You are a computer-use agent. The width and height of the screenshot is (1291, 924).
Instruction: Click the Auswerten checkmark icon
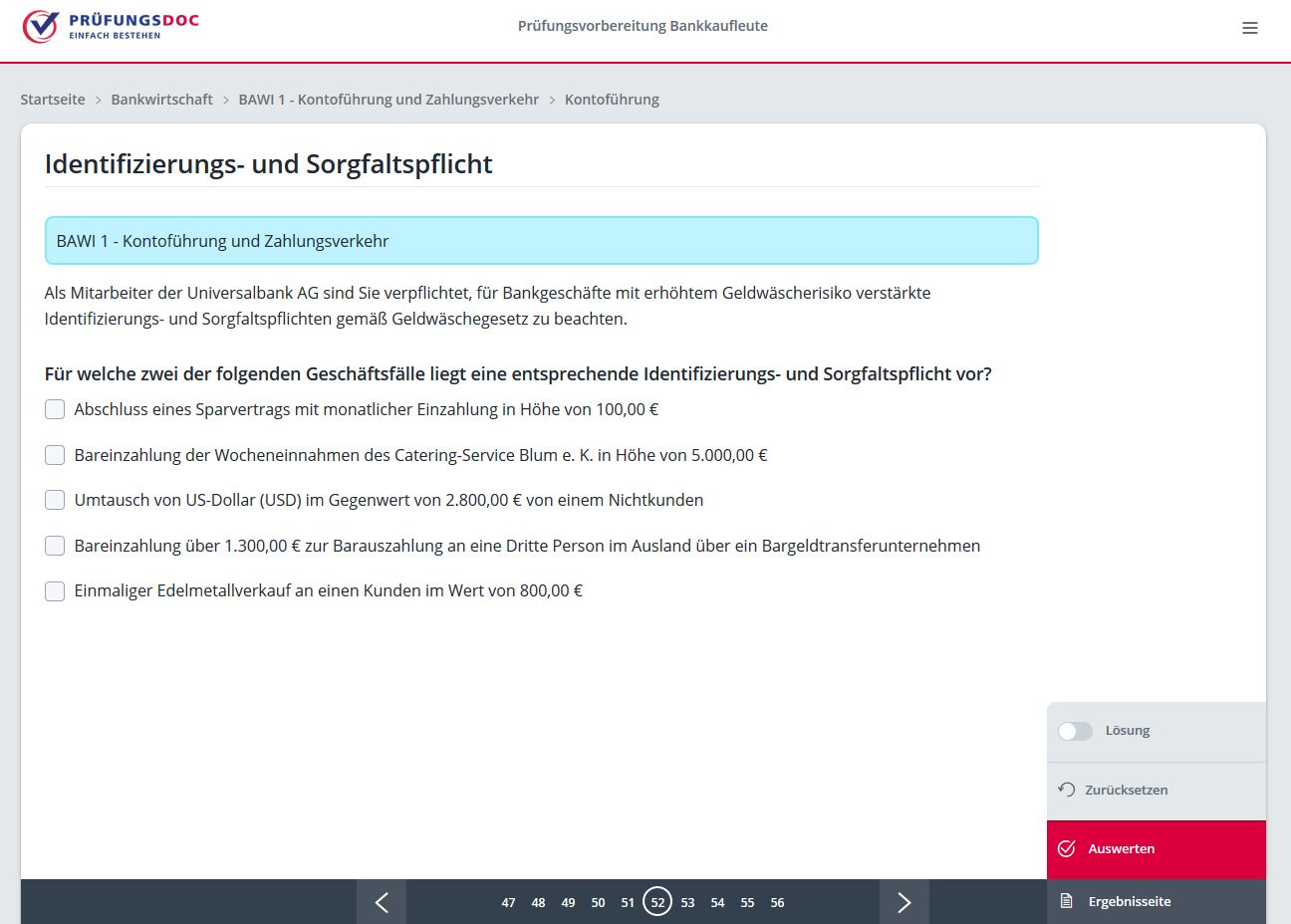[1066, 848]
